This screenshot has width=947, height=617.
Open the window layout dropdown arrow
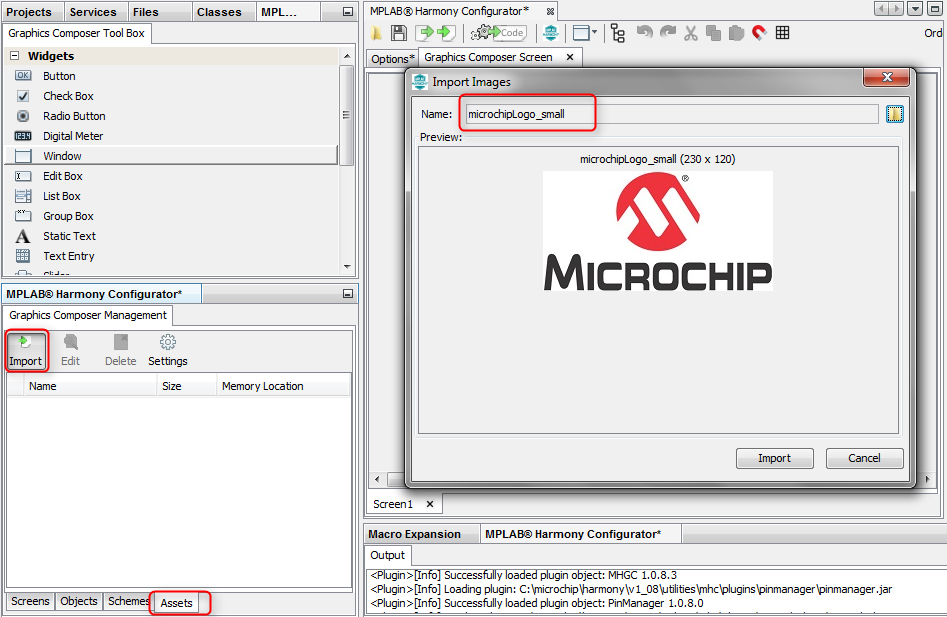595,33
